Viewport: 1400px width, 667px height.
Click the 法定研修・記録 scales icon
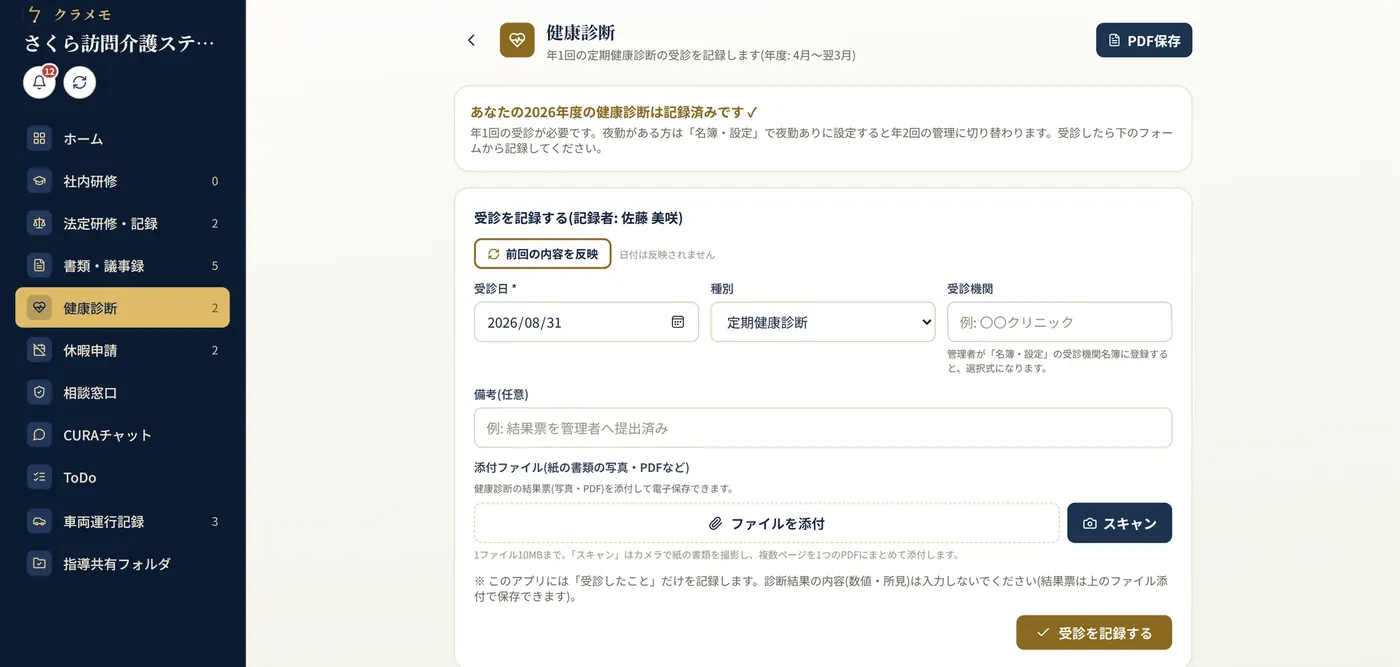(x=39, y=223)
